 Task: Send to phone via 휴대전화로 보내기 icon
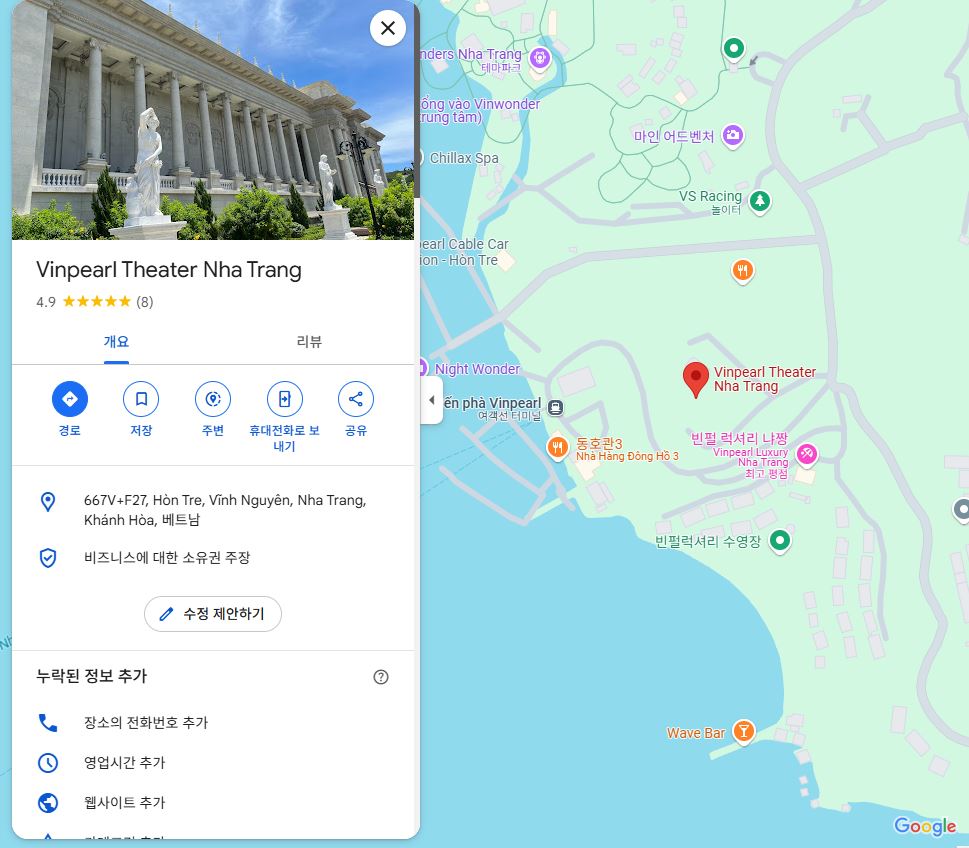coord(284,399)
